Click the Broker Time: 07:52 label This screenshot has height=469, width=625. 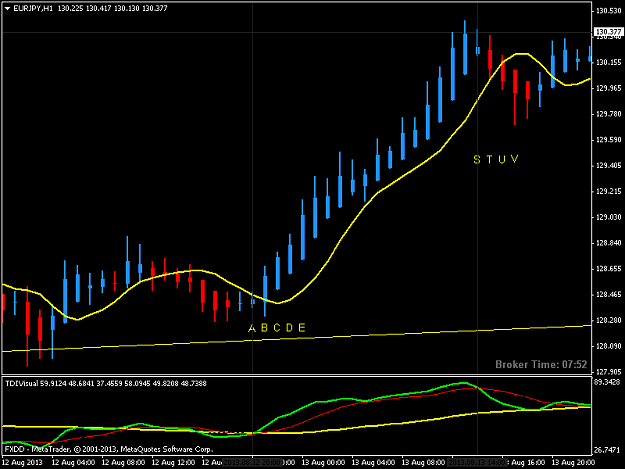541,364
